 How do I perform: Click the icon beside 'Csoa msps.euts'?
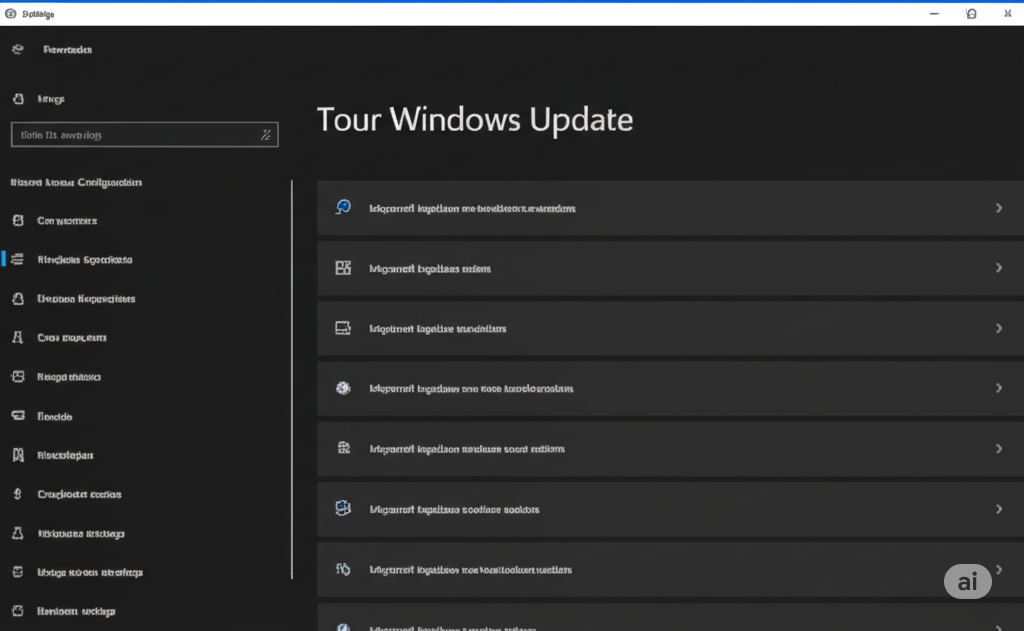18,337
